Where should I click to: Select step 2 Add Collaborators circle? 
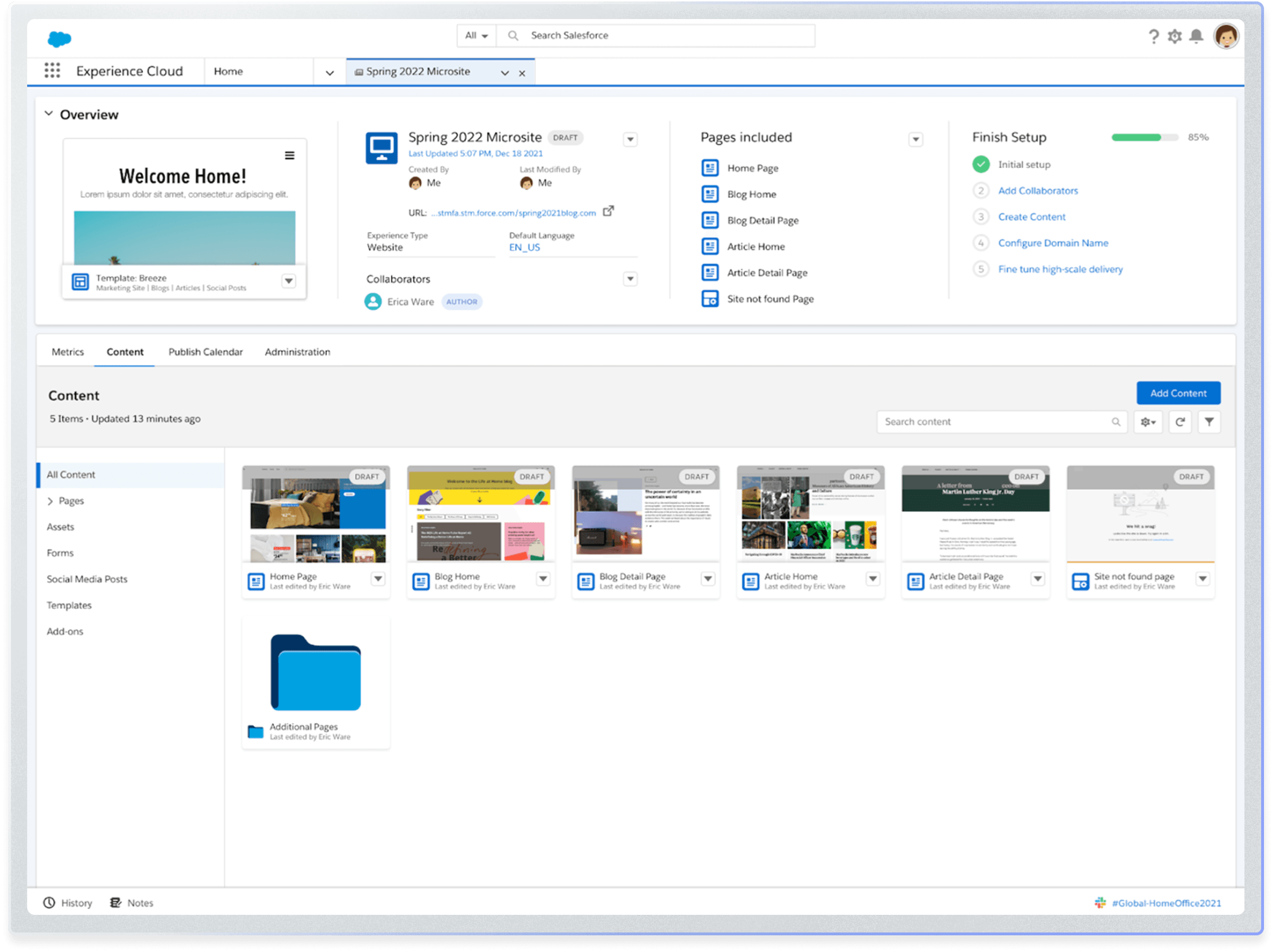click(981, 191)
